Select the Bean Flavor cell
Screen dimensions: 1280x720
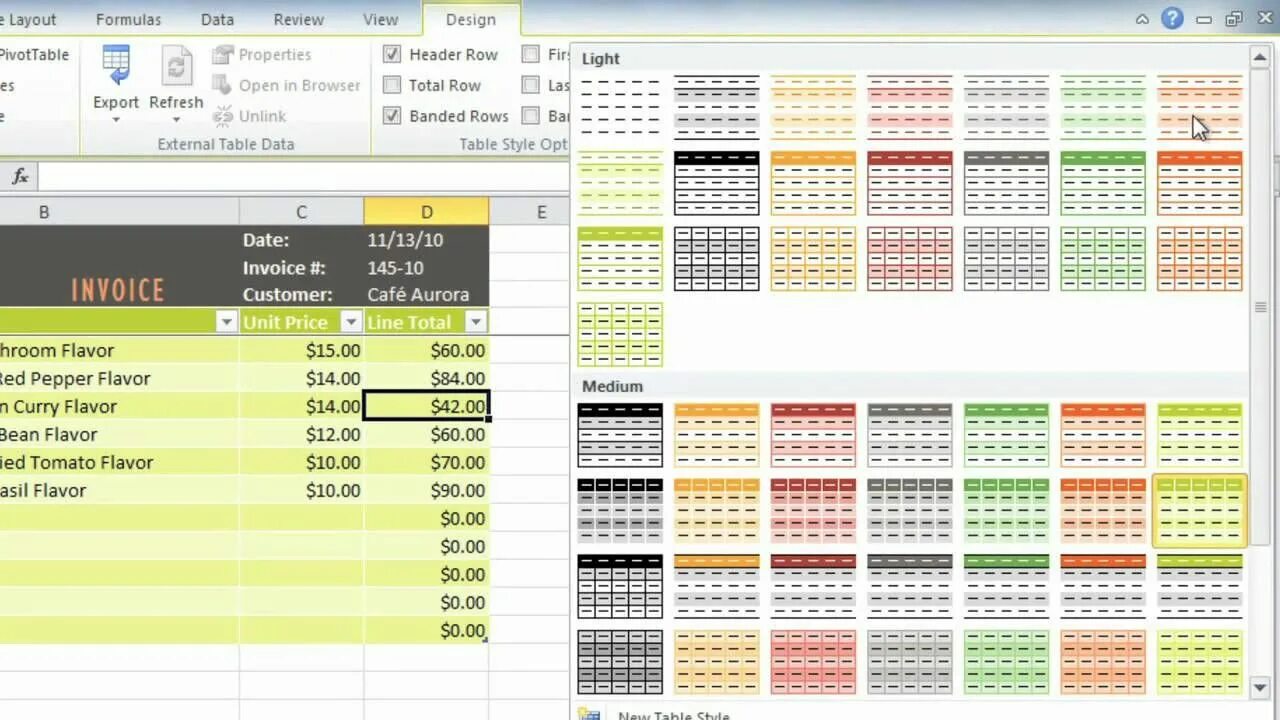[x=120, y=434]
